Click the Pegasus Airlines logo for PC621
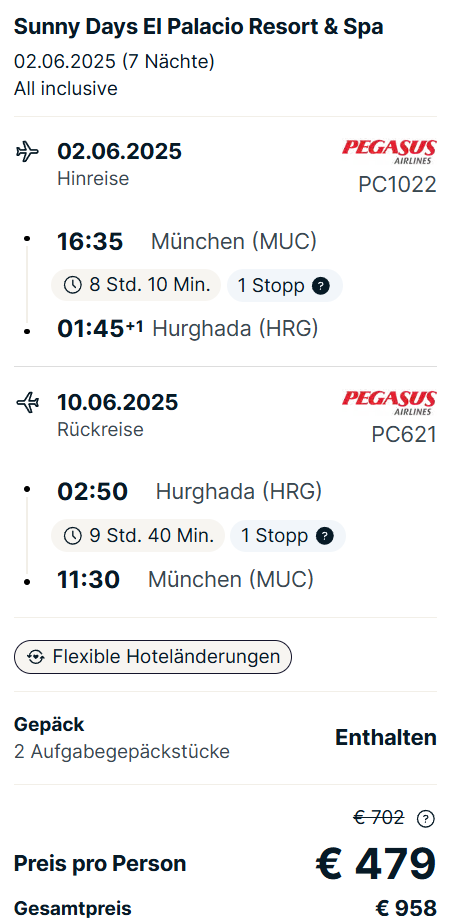The width and height of the screenshot is (454, 919). pyautogui.click(x=389, y=403)
